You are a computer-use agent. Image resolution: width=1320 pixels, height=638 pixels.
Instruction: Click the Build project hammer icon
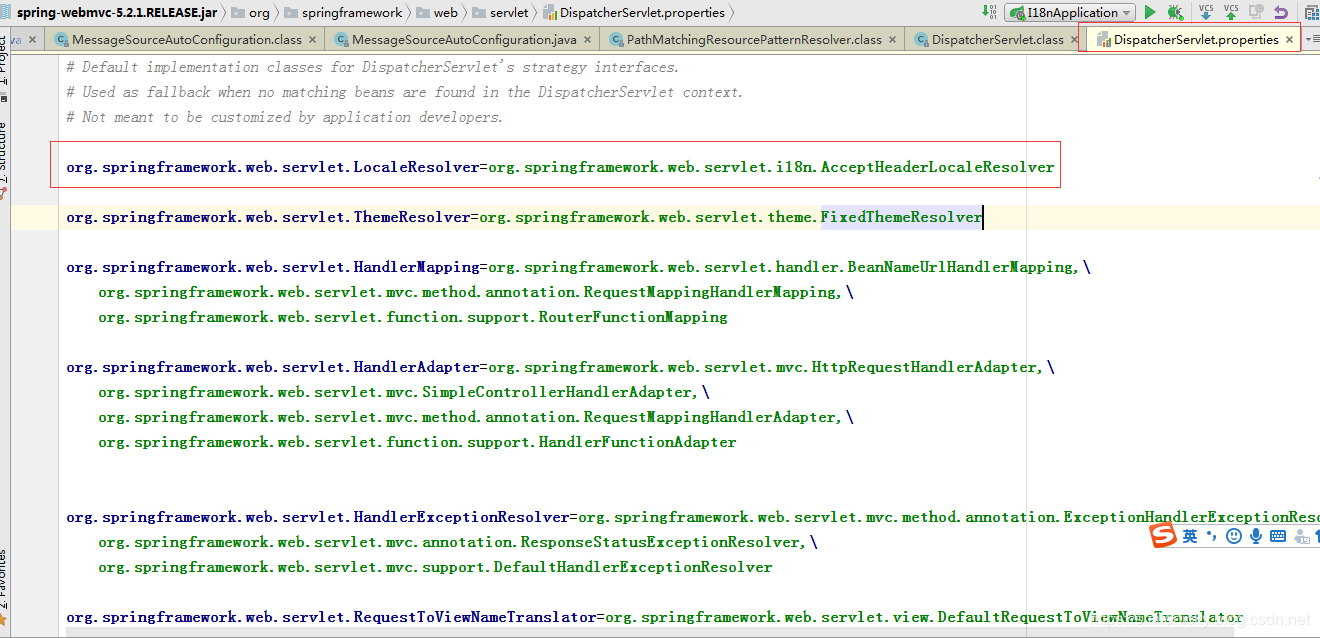pyautogui.click(x=989, y=12)
